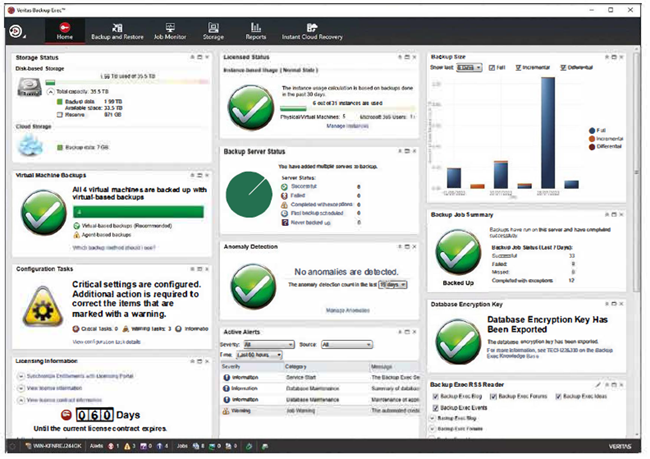Open View configuration task details link
The image size is (650, 459).
pos(107,342)
